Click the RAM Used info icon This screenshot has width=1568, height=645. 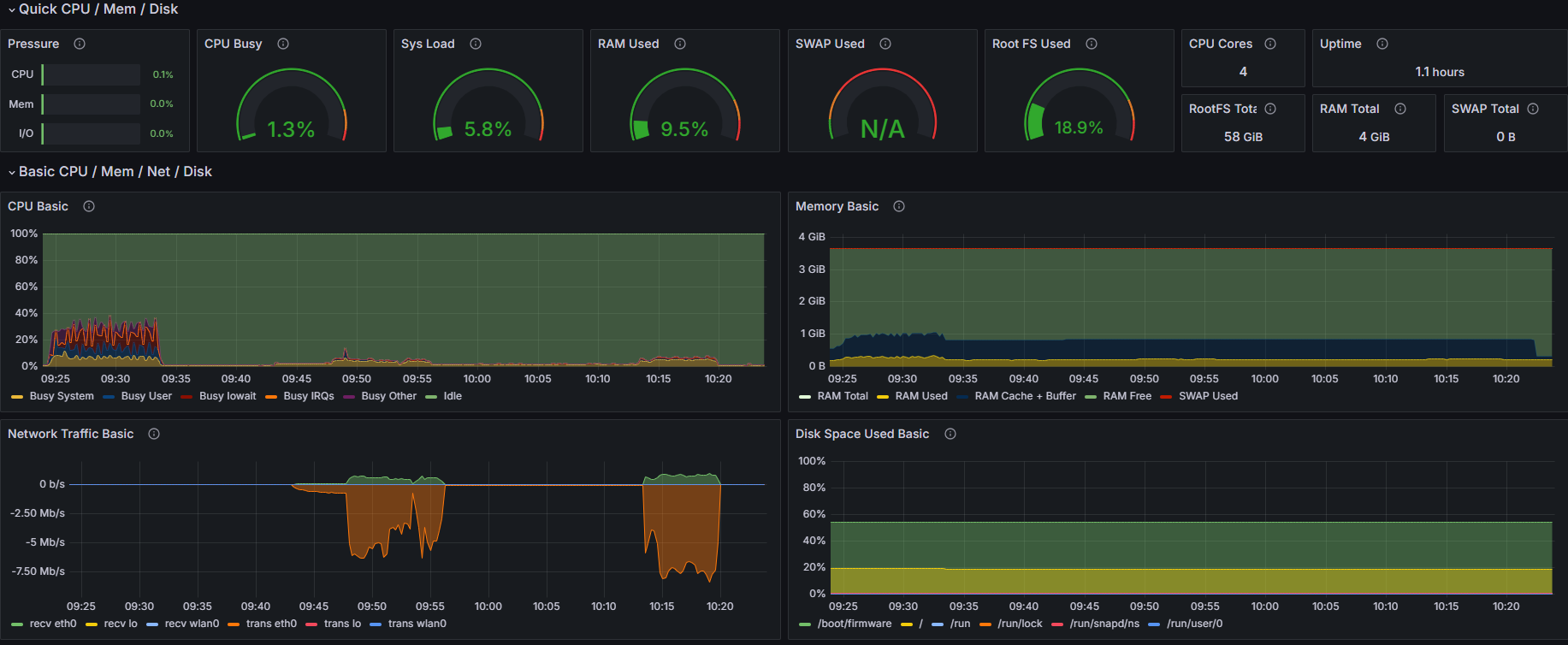click(680, 44)
